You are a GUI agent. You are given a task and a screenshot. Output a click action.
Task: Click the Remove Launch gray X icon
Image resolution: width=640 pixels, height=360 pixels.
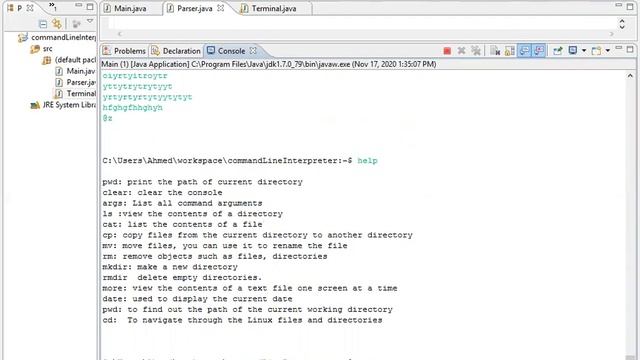pos(462,51)
